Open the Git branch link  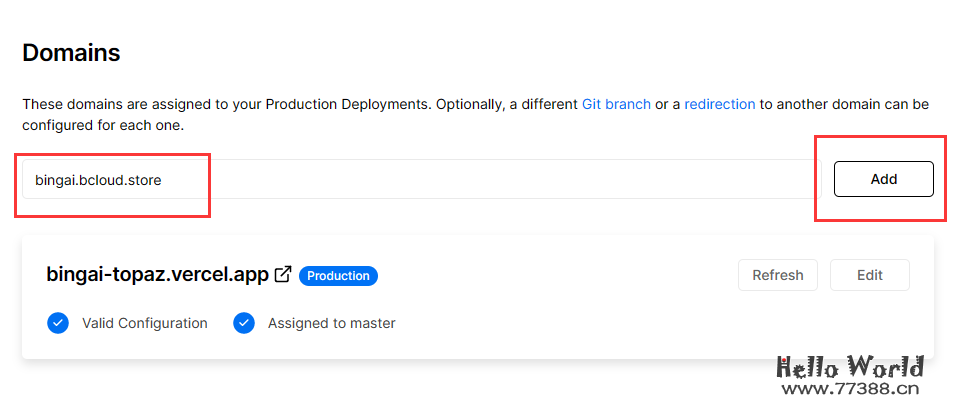pyautogui.click(x=616, y=104)
